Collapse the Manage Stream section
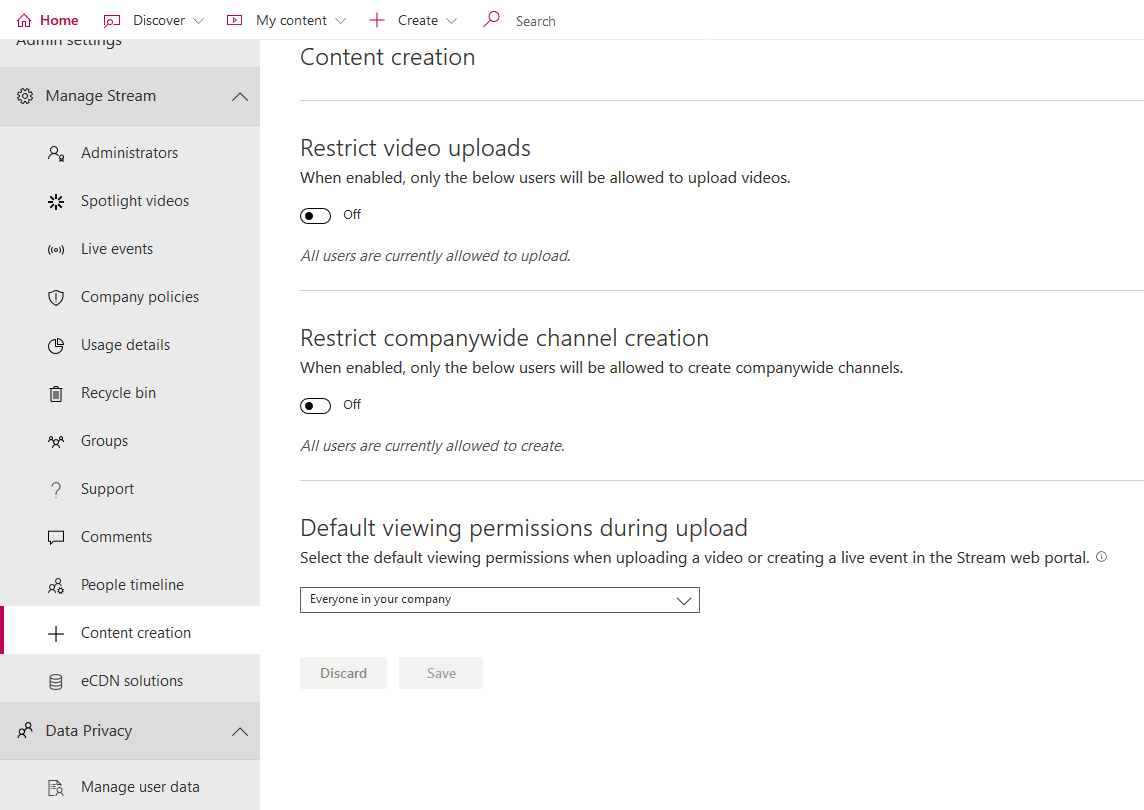1144x810 pixels. point(239,97)
